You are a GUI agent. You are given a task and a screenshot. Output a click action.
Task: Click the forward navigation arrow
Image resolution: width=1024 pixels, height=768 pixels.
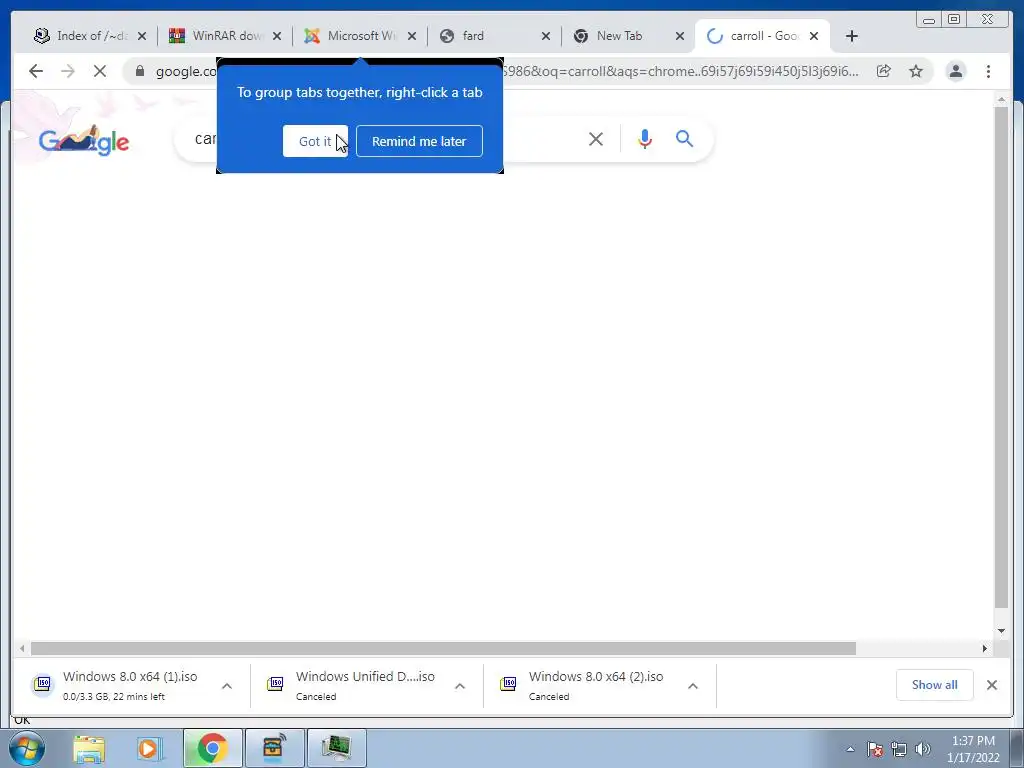[68, 71]
